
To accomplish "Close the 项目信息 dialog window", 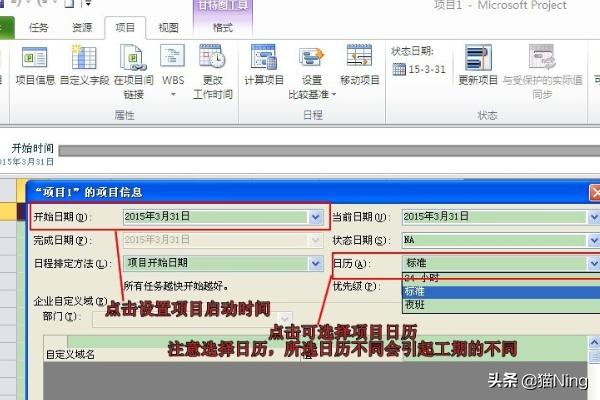I will coord(595,192).
